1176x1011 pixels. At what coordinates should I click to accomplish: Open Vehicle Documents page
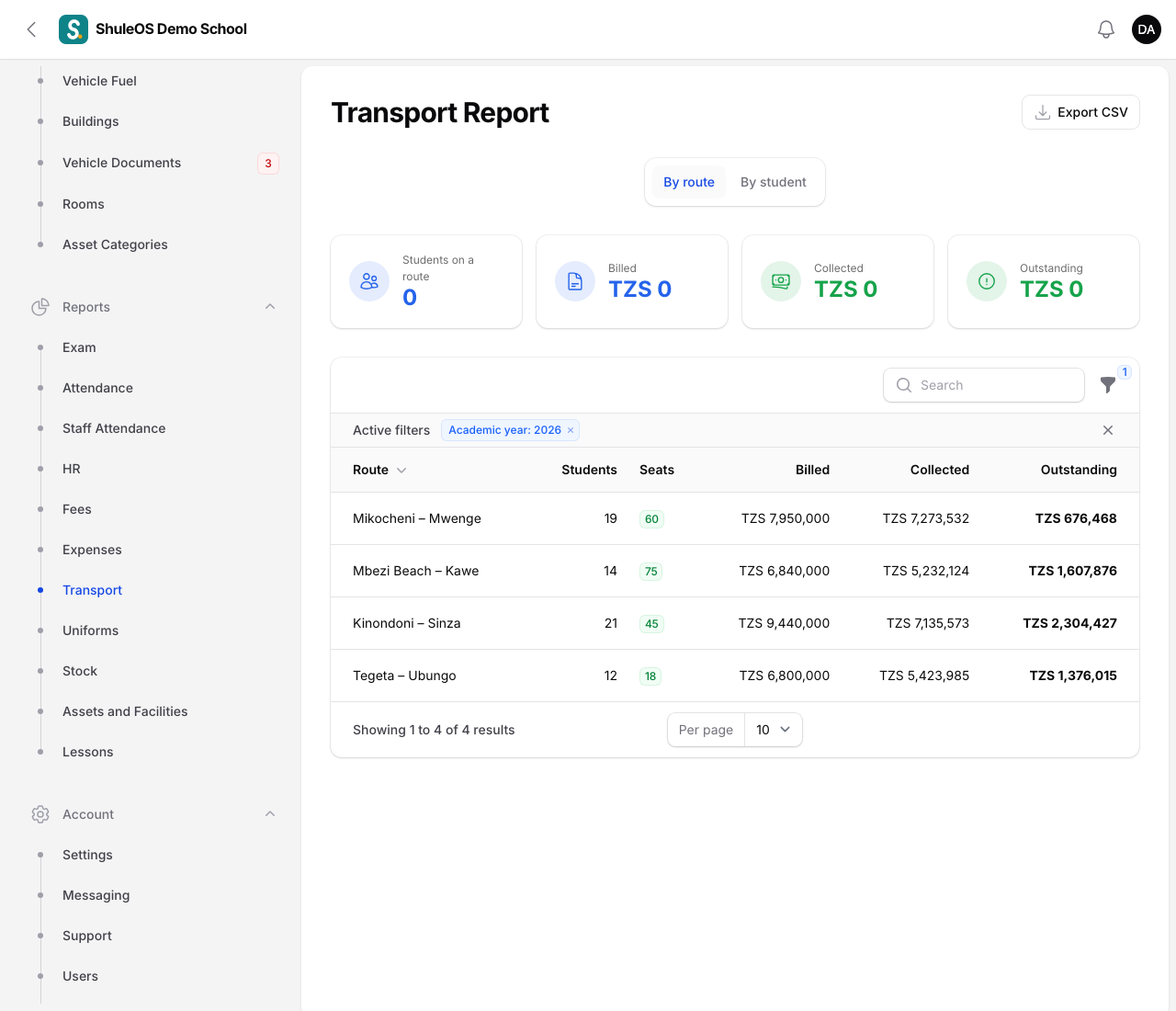click(121, 163)
